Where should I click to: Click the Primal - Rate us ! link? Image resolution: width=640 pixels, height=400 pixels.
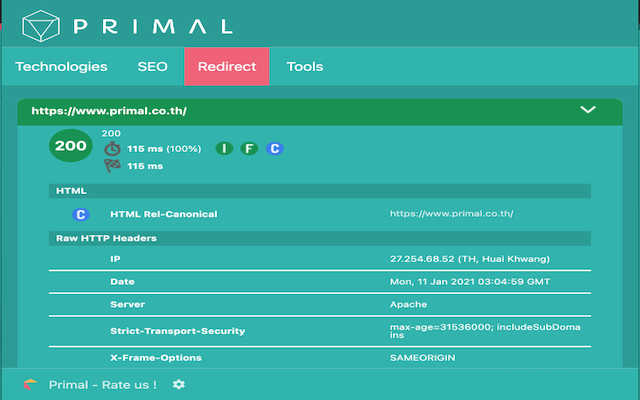click(102, 384)
